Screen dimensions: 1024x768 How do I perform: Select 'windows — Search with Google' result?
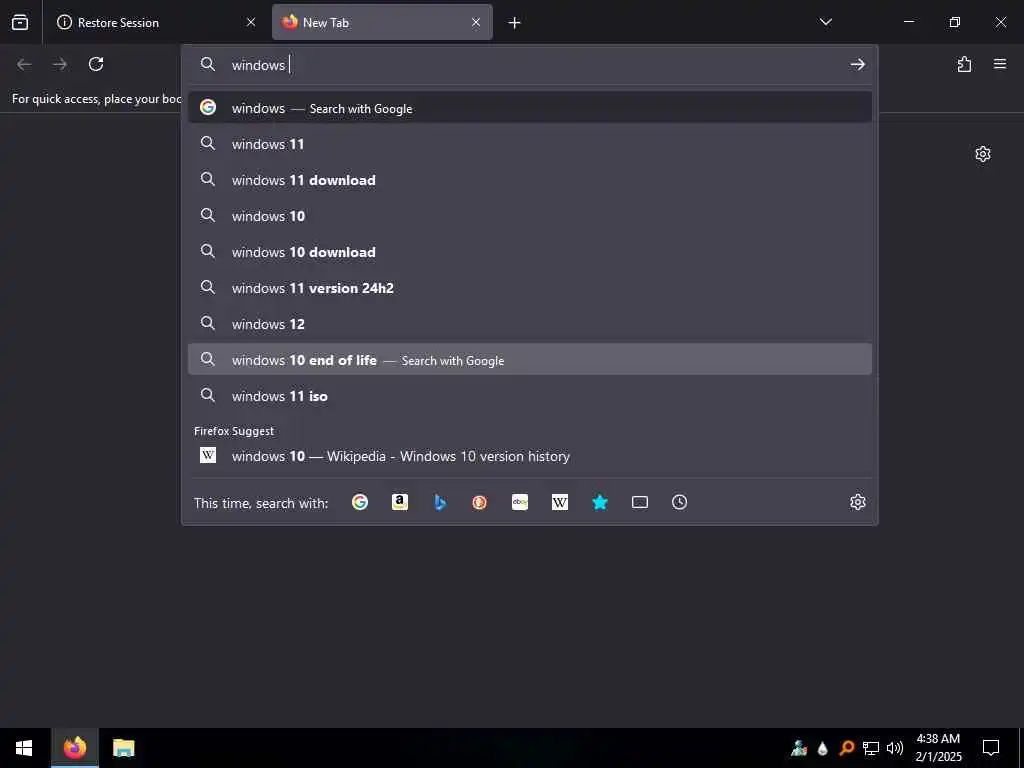[x=530, y=108]
